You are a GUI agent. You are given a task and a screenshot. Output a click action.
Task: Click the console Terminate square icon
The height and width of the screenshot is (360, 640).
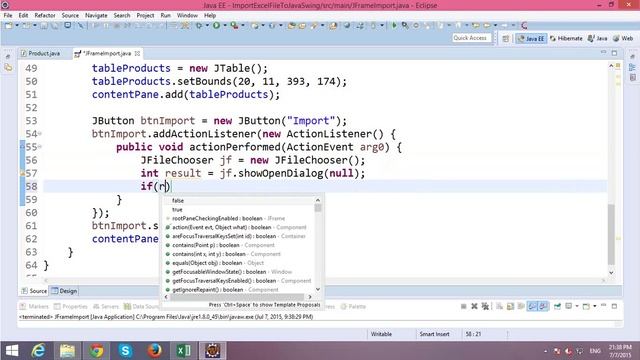[x=464, y=306]
